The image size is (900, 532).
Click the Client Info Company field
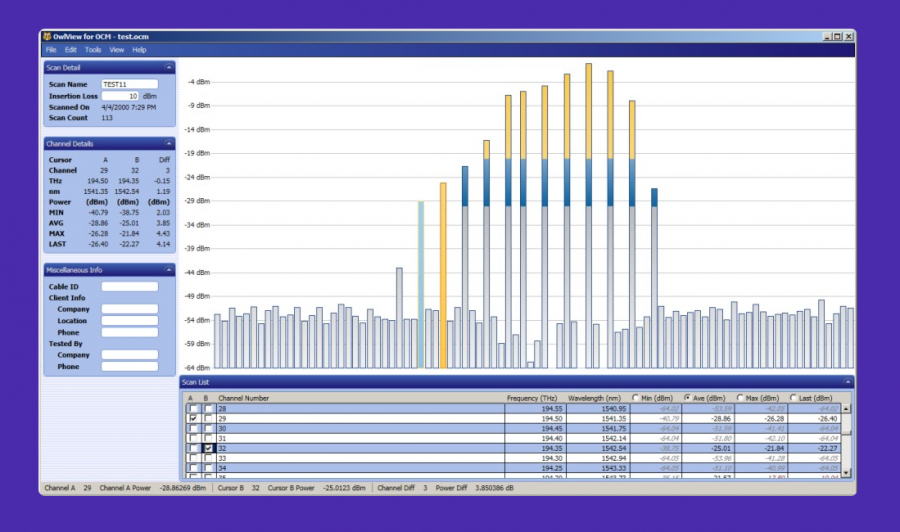pyautogui.click(x=130, y=309)
